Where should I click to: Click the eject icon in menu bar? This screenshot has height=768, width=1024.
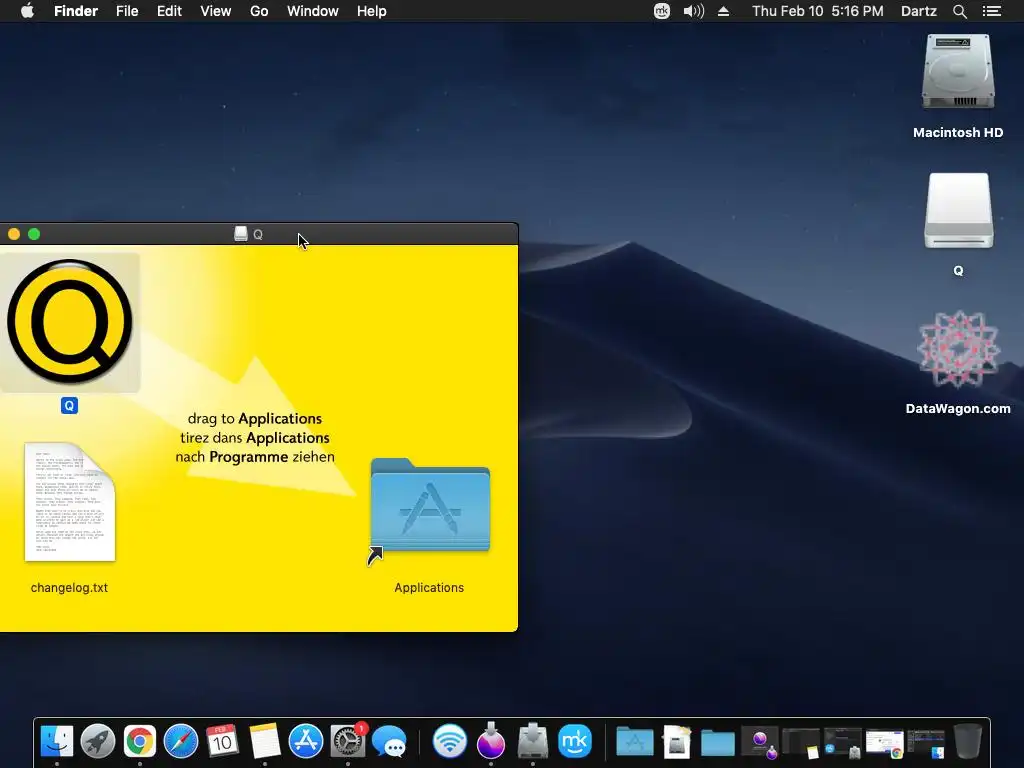pos(724,11)
